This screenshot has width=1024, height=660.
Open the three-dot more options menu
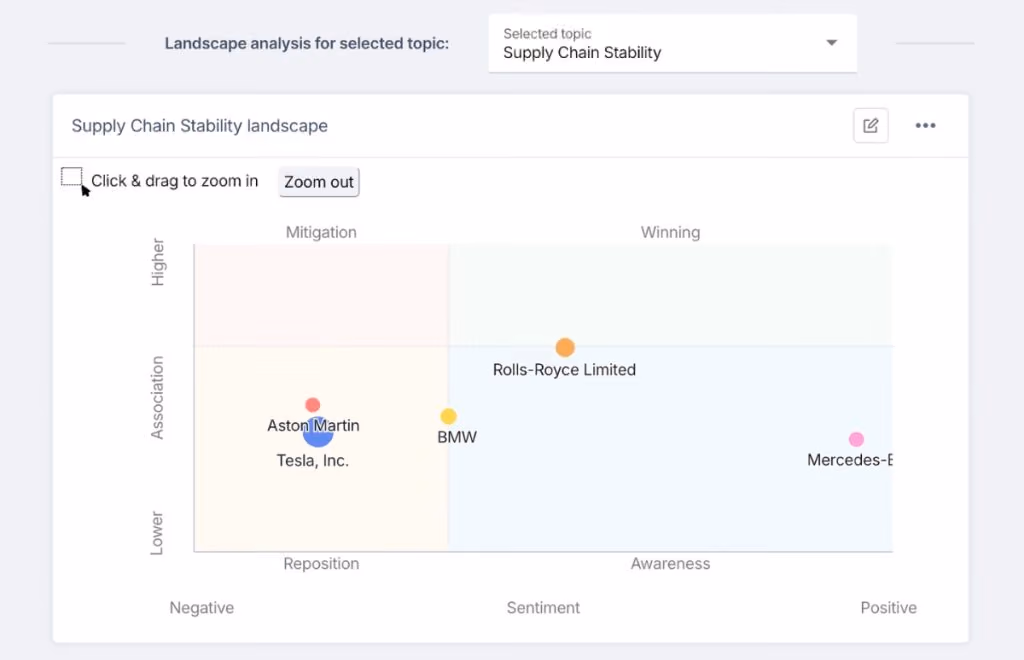tap(925, 125)
